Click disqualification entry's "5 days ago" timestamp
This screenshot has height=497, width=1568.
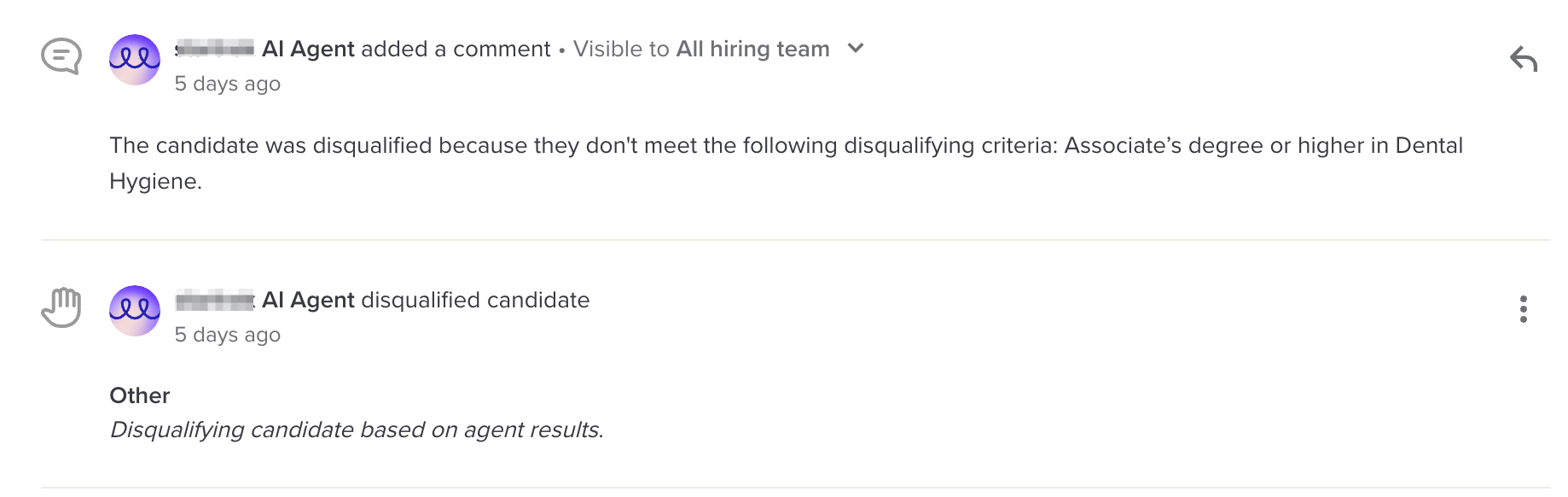coord(228,335)
